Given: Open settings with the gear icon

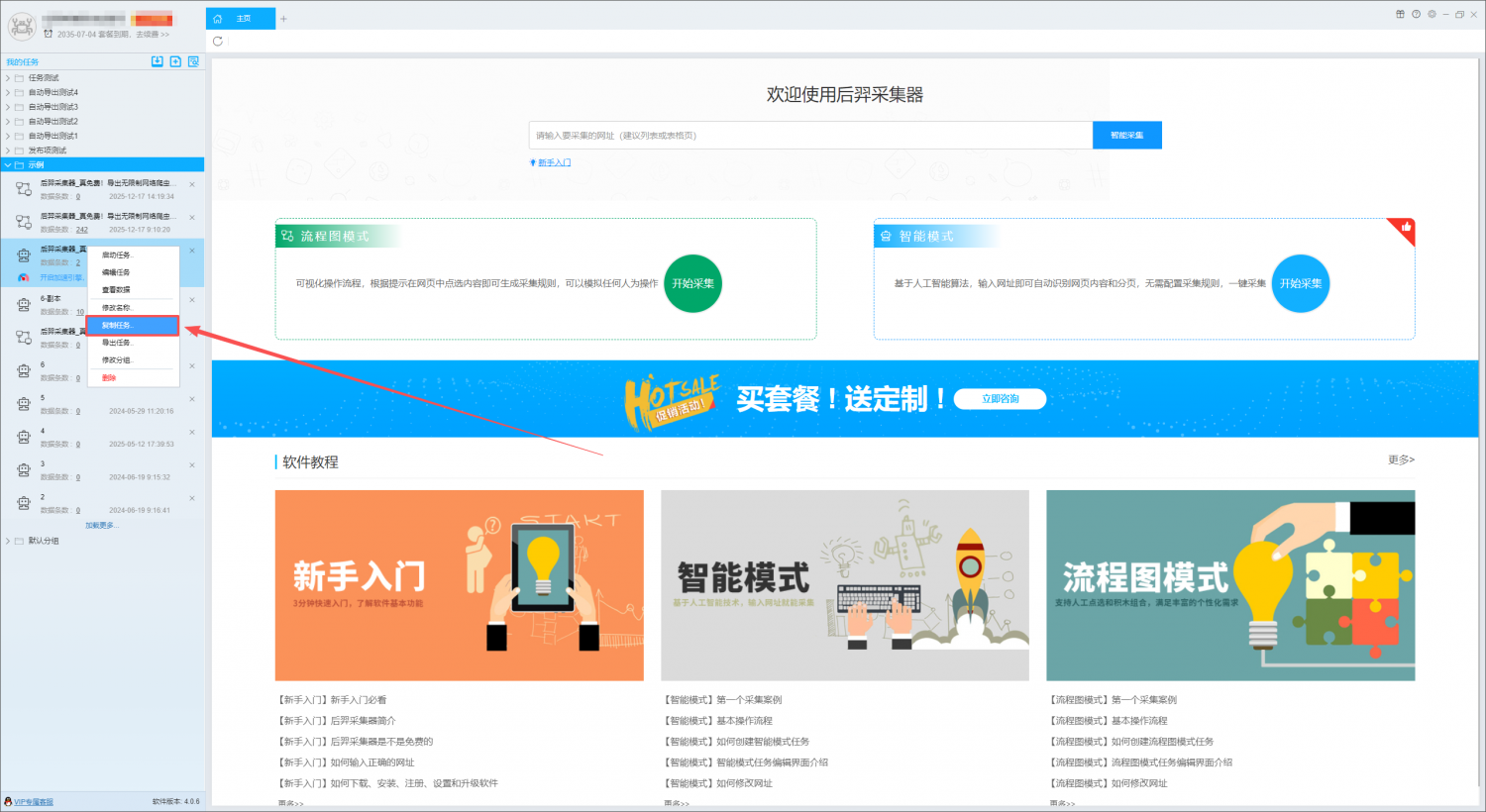Looking at the screenshot, I should [1432, 14].
